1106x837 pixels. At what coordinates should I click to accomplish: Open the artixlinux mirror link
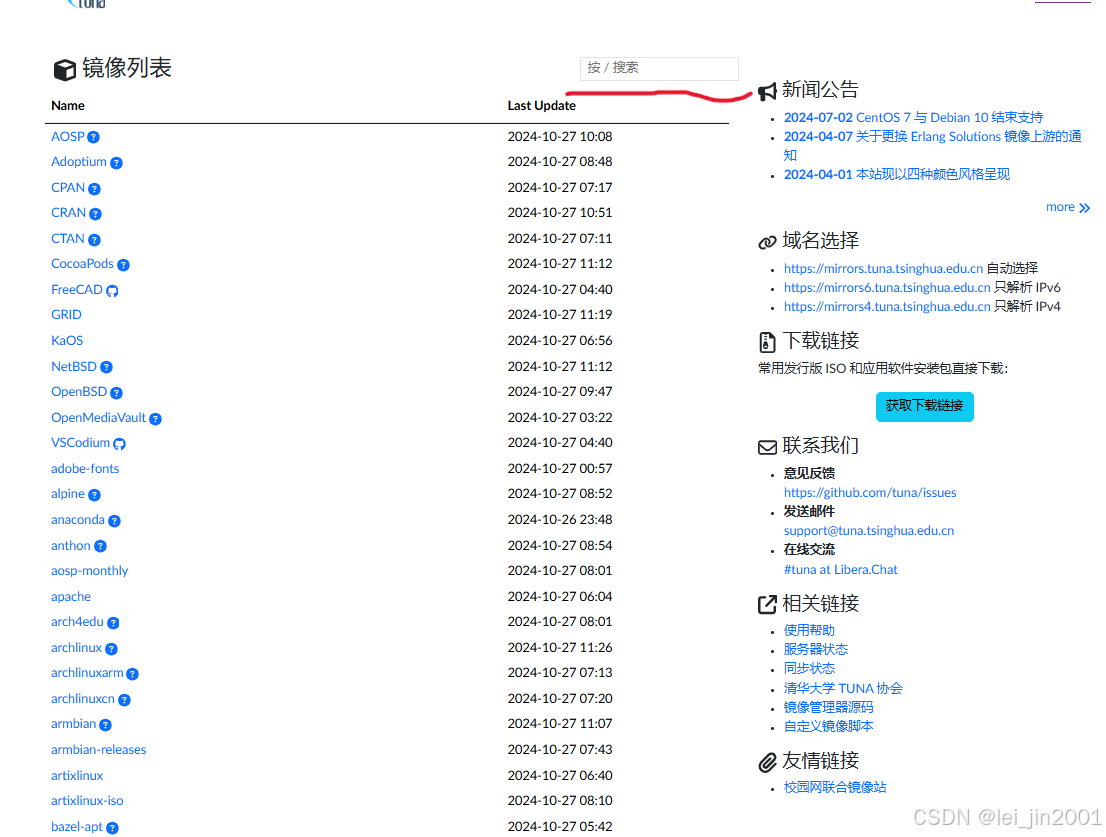click(77, 776)
